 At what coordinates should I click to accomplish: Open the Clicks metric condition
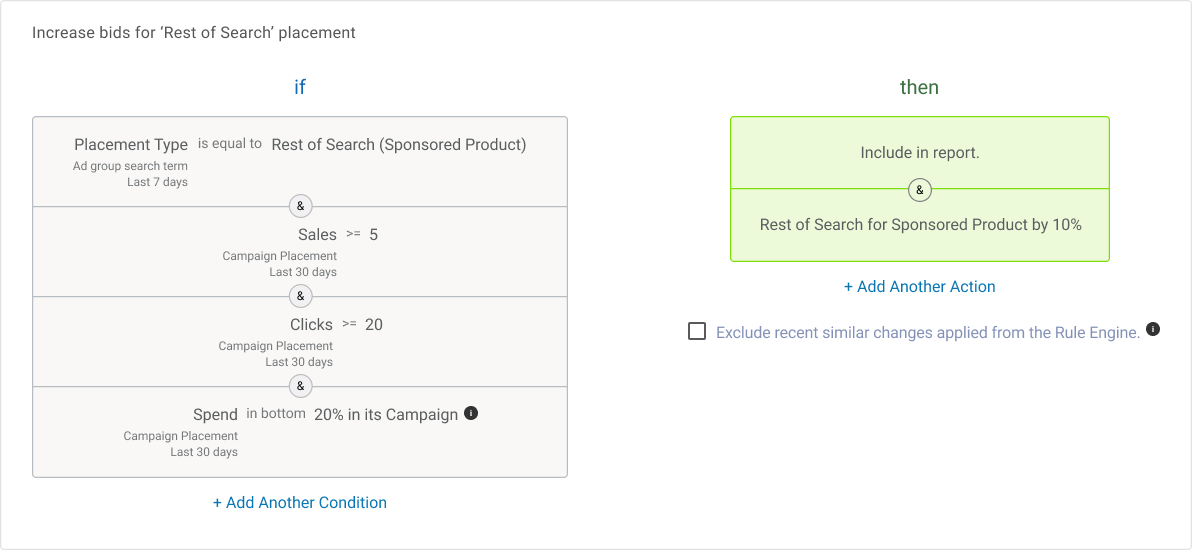[312, 324]
